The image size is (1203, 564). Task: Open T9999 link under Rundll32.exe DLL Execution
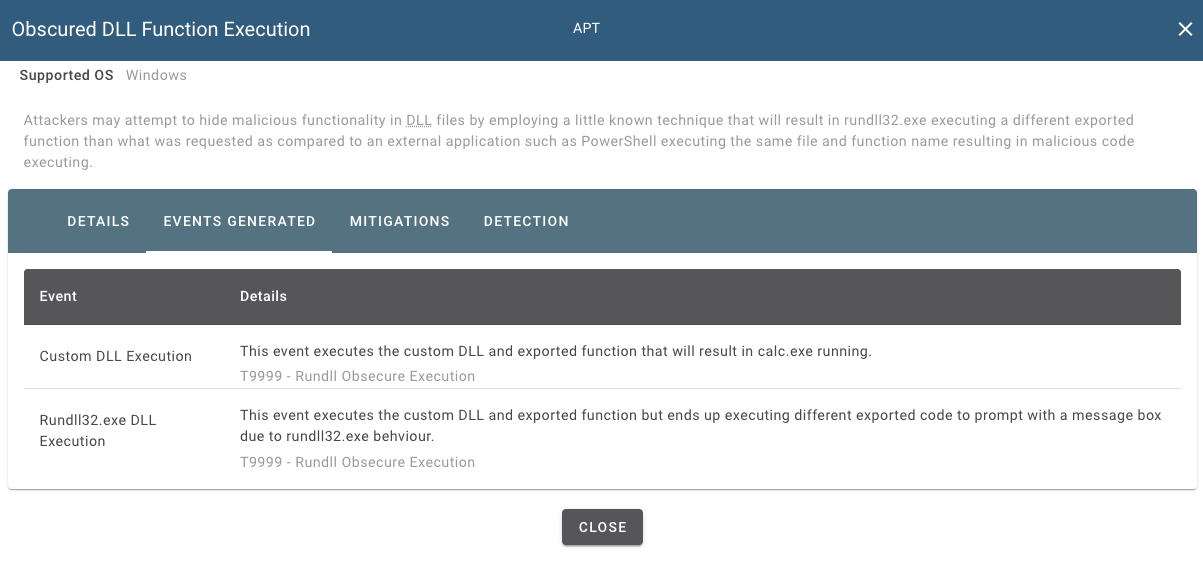(357, 462)
